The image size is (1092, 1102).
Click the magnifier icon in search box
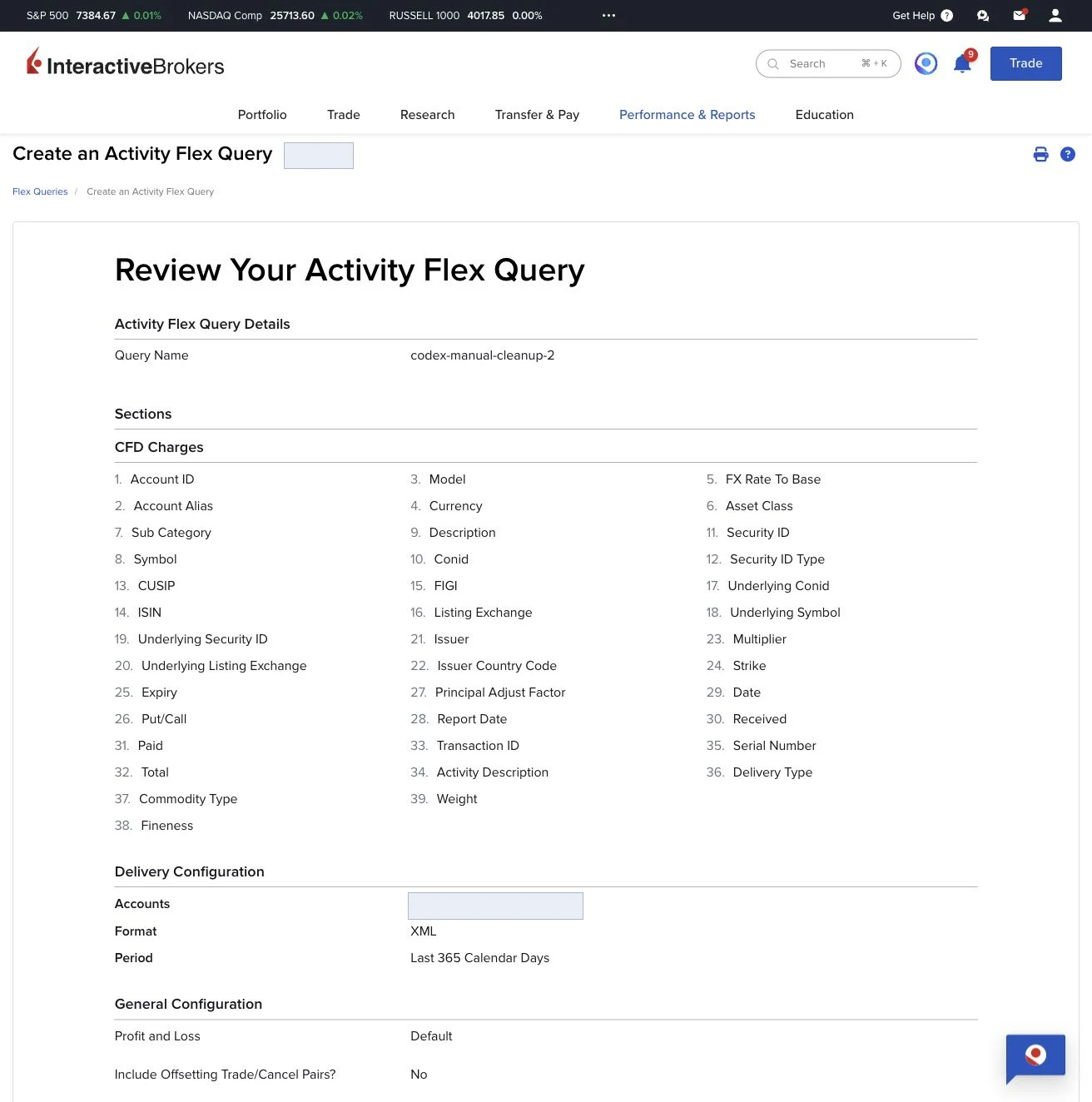tap(773, 64)
